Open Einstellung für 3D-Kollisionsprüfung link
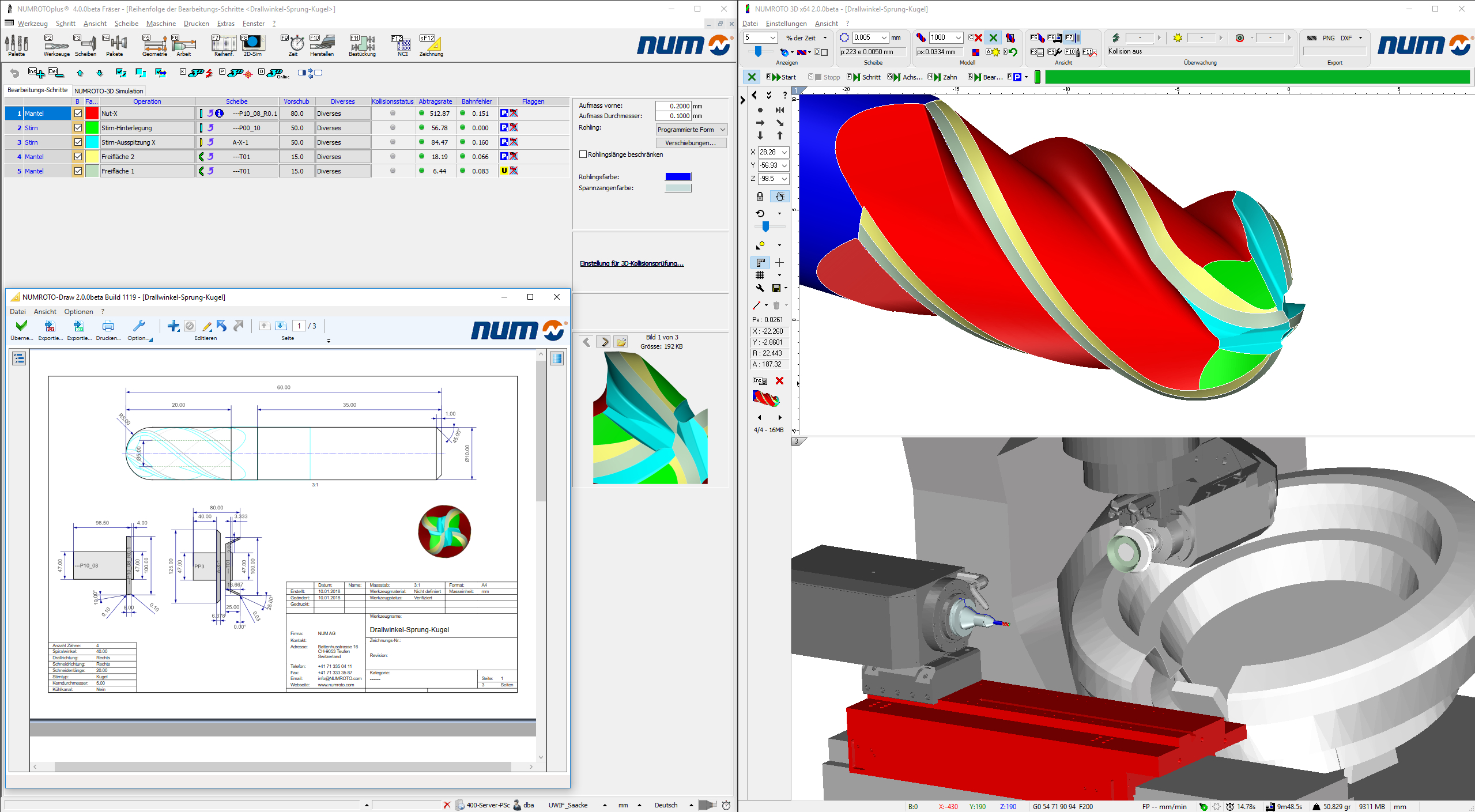1475x812 pixels. [631, 263]
